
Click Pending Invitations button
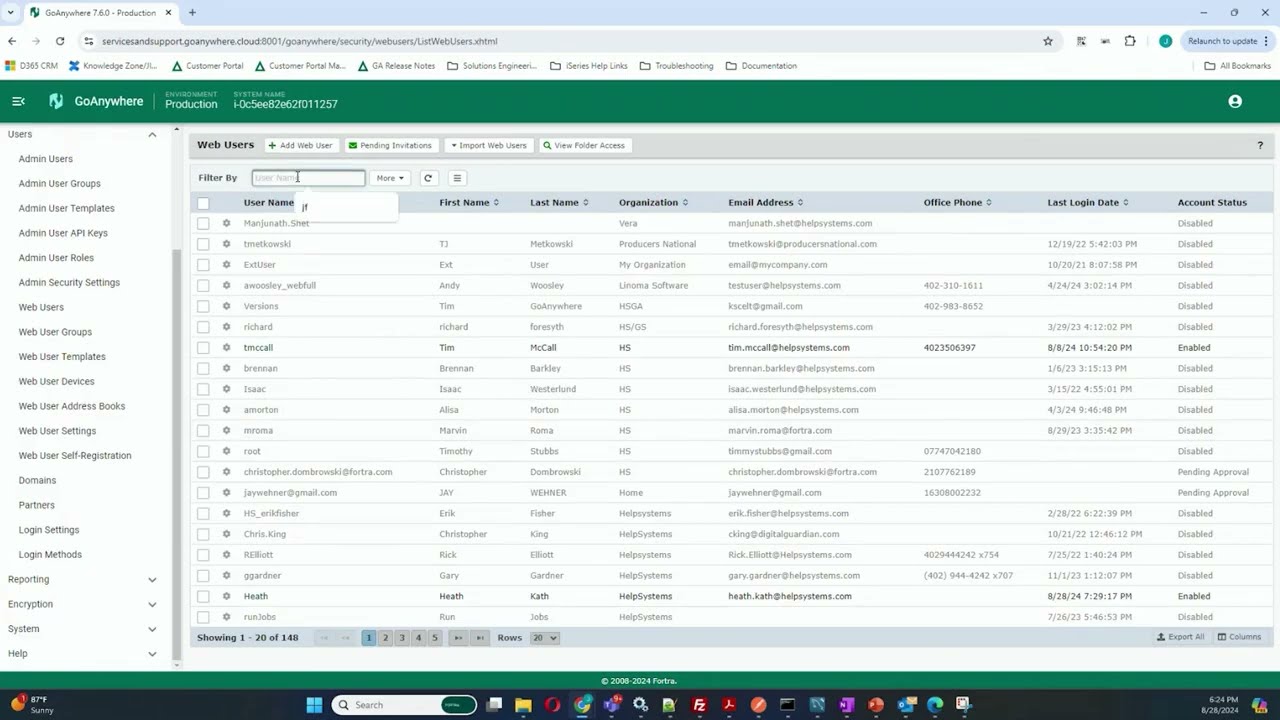[390, 146]
